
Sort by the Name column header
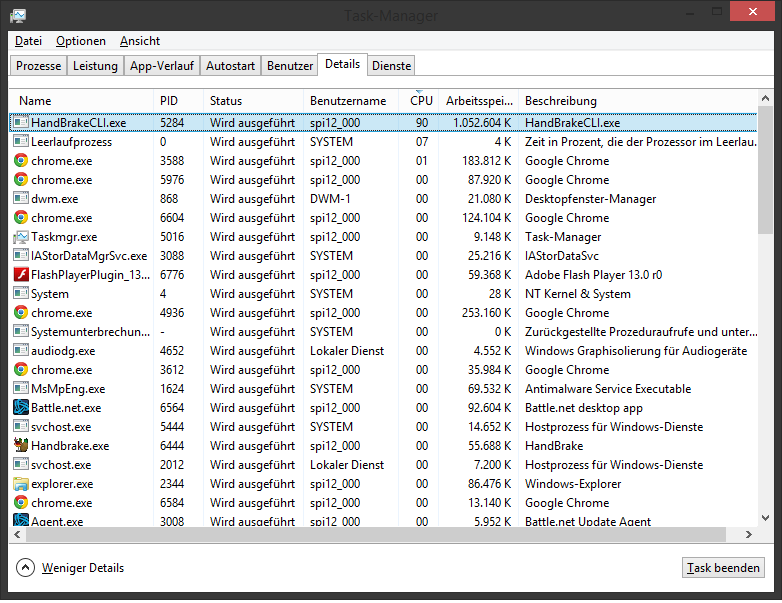click(81, 101)
